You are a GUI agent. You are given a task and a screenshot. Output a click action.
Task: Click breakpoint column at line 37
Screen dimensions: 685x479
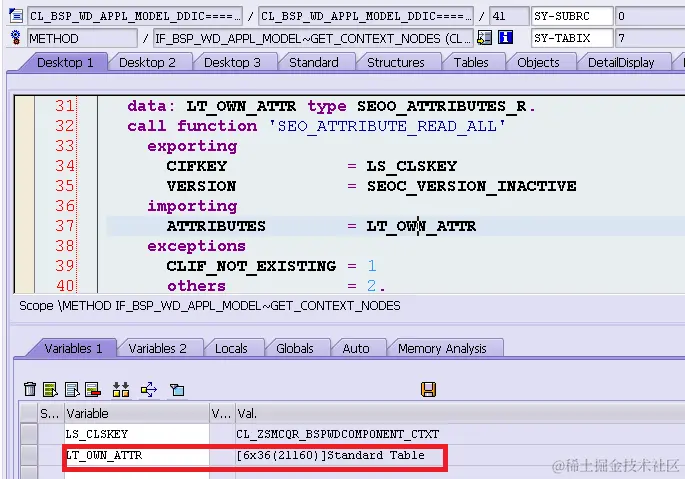tap(24, 226)
